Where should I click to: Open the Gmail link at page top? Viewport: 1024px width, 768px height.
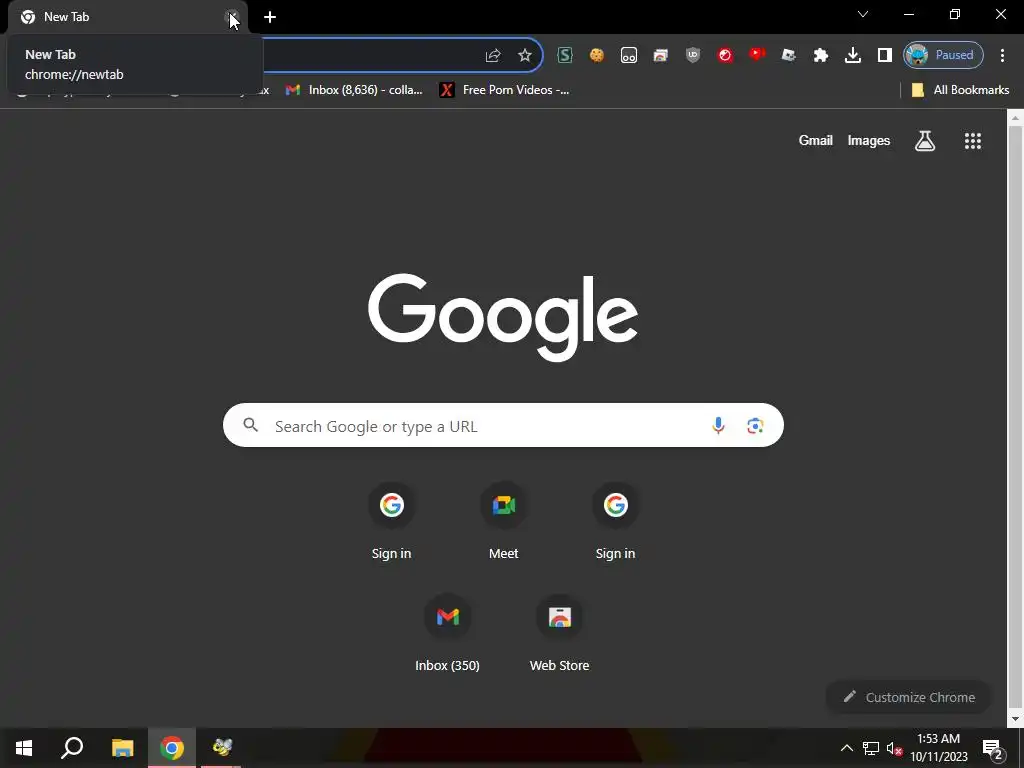(815, 140)
